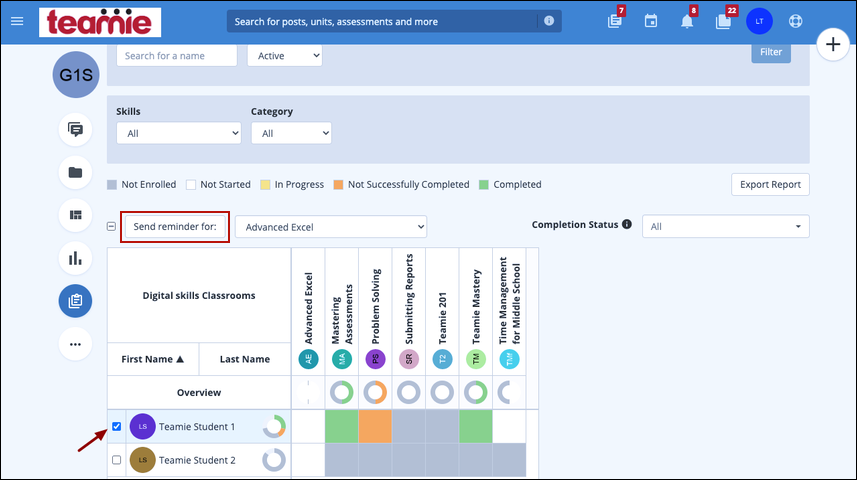Open Teamie Student 1 name link

pyautogui.click(x=197, y=426)
